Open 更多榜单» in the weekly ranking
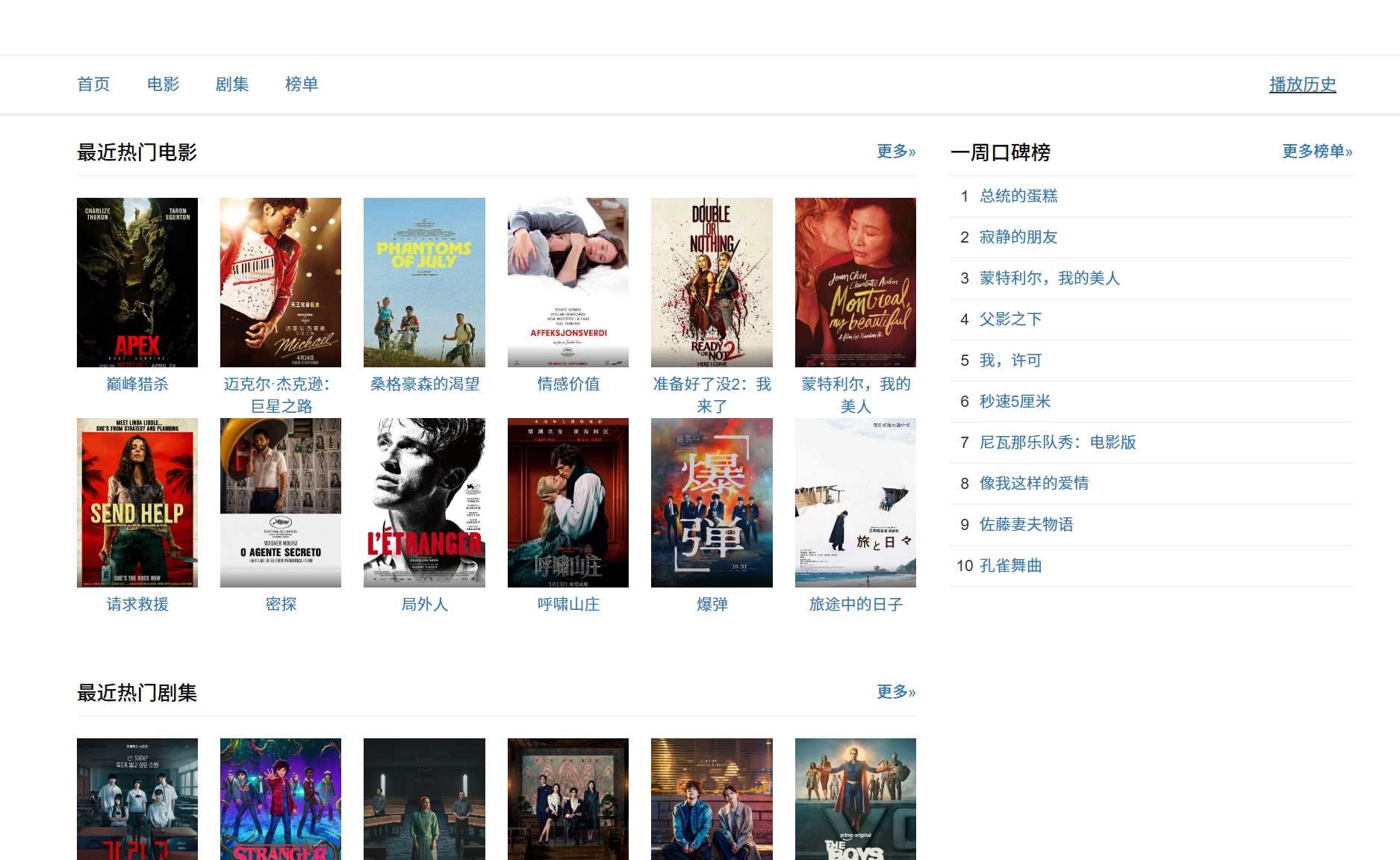Screen dimensions: 1400x860 tap(1316, 152)
